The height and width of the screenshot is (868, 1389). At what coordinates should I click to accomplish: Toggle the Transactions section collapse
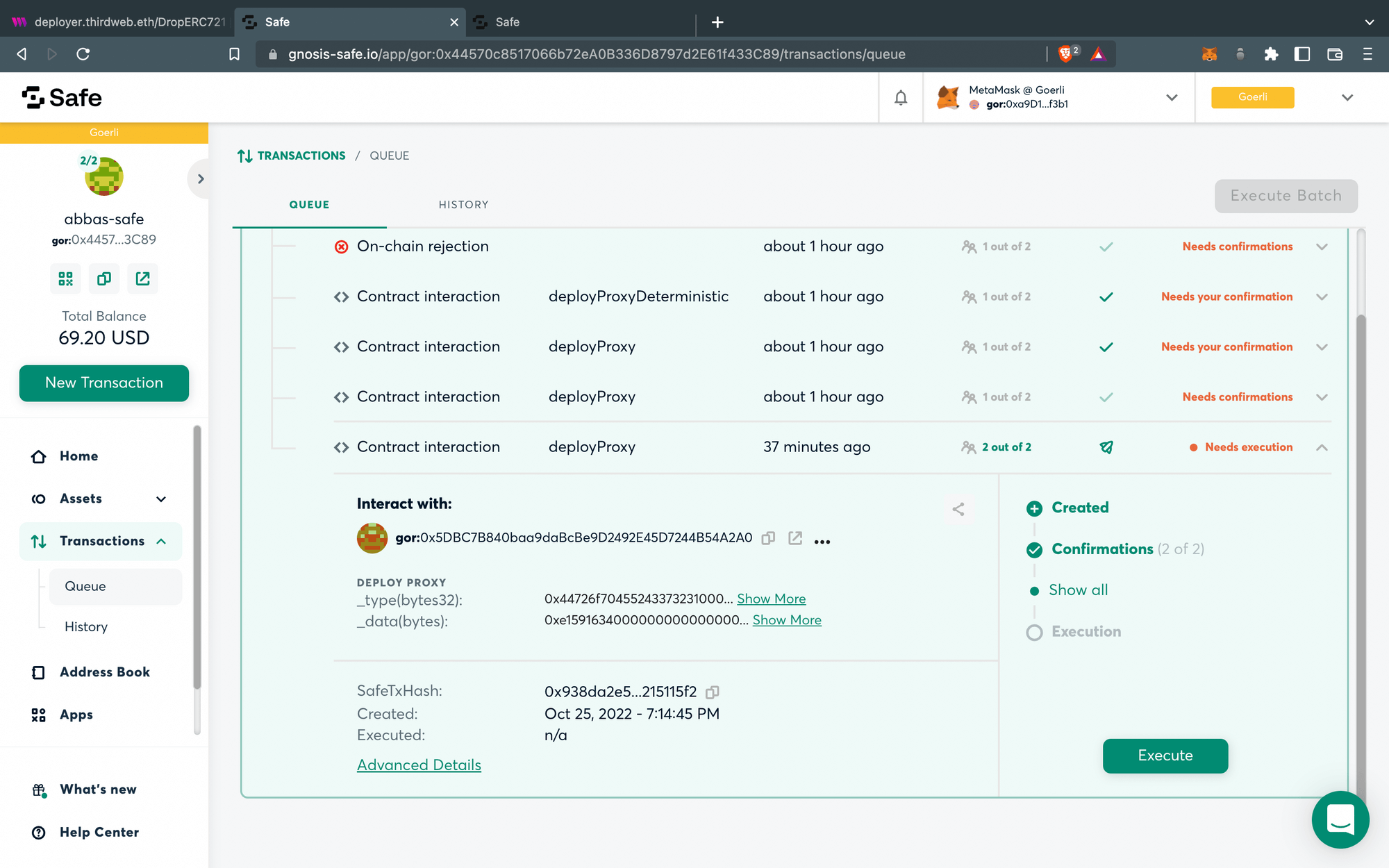162,540
